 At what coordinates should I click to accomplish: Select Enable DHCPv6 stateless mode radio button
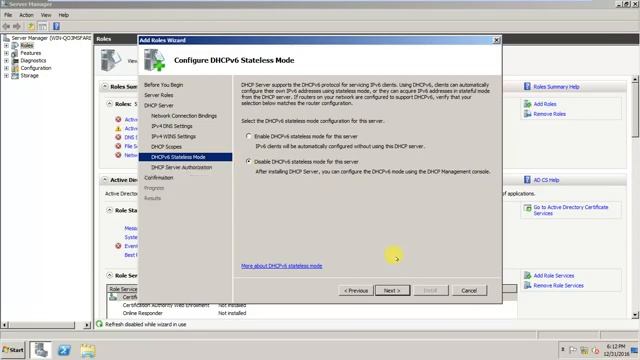click(x=249, y=136)
